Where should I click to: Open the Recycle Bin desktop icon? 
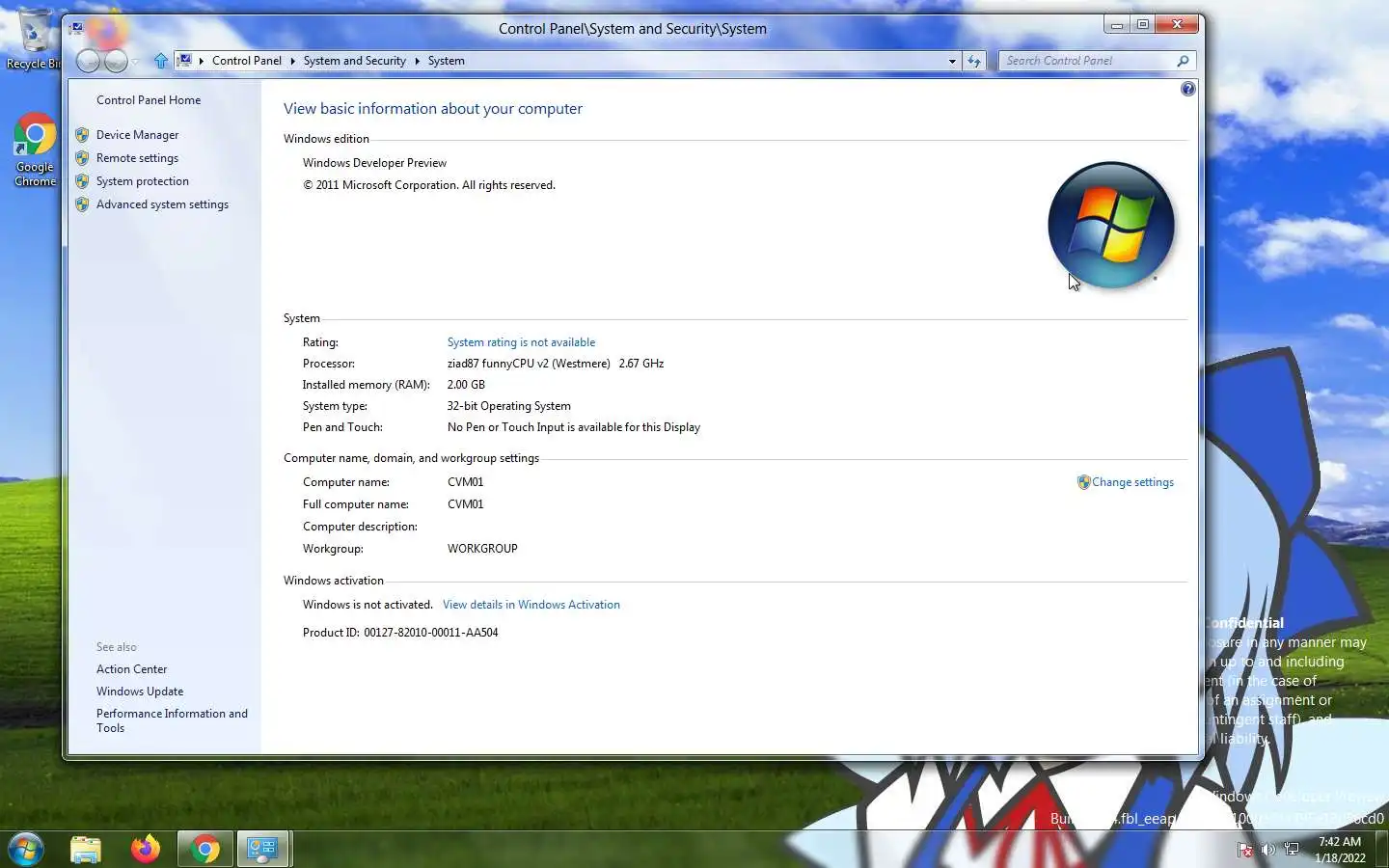point(35,39)
